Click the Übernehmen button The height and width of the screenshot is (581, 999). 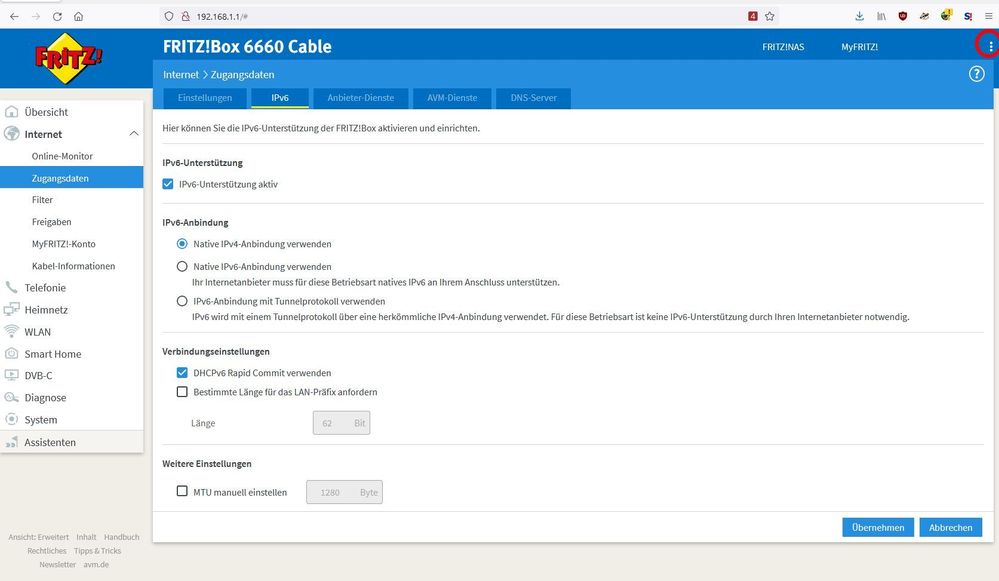coord(878,527)
